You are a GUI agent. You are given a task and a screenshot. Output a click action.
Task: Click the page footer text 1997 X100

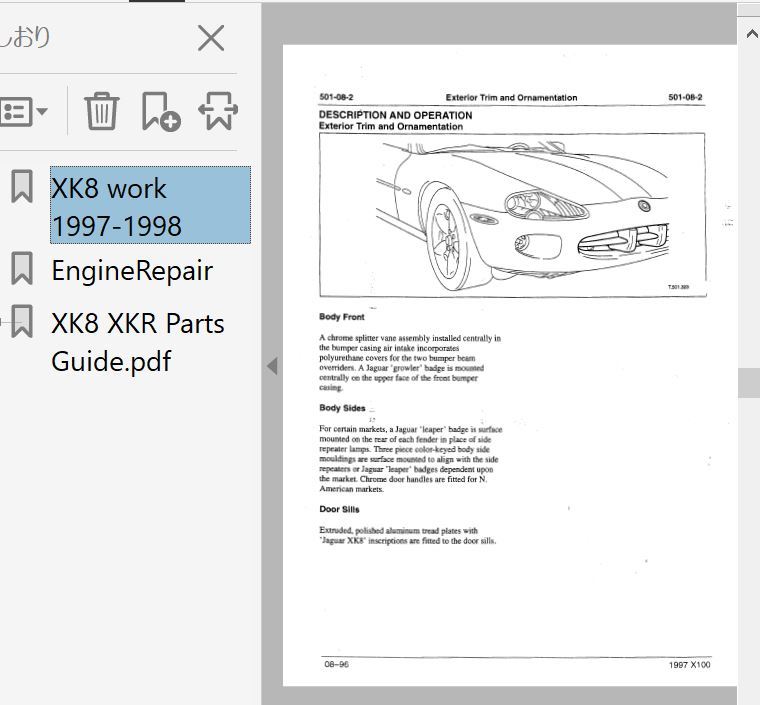[689, 665]
